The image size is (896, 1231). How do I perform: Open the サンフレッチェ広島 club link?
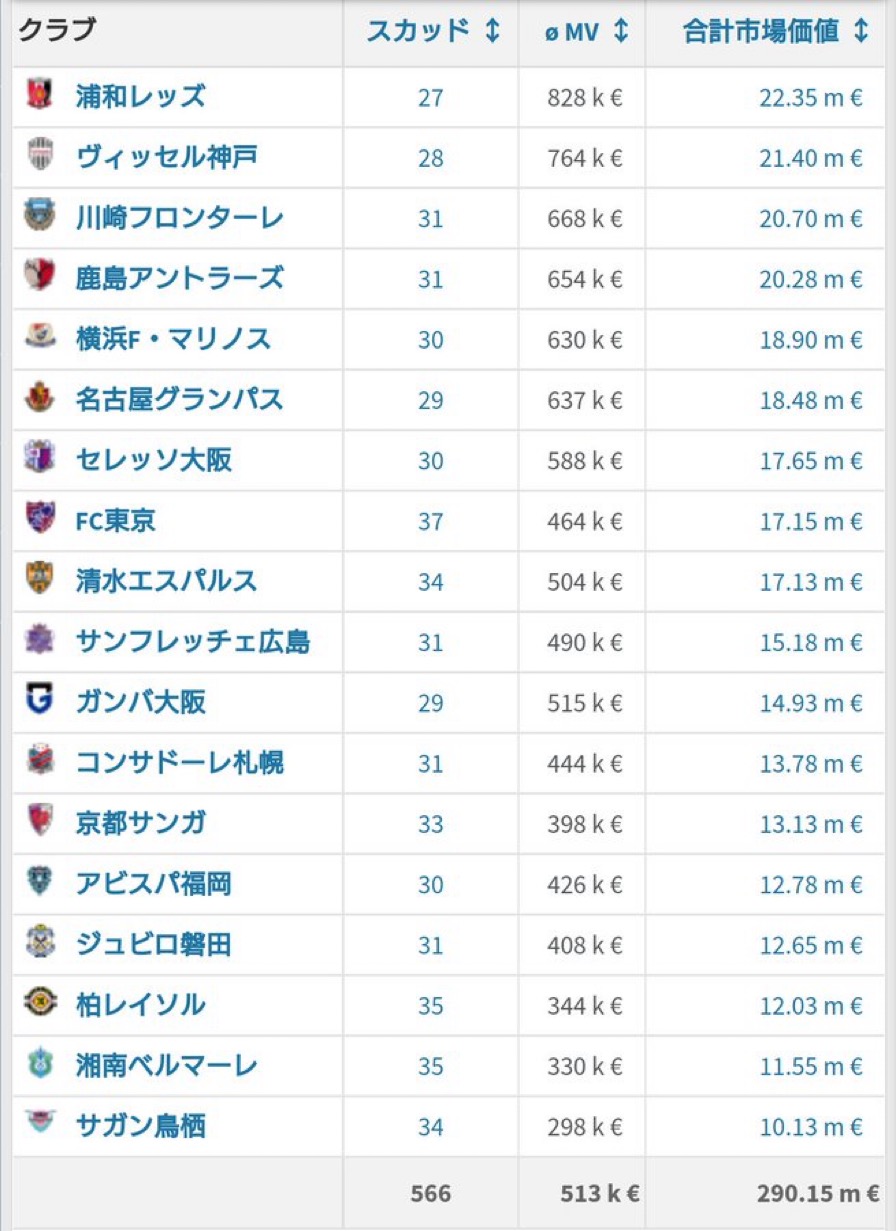pyautogui.click(x=193, y=641)
